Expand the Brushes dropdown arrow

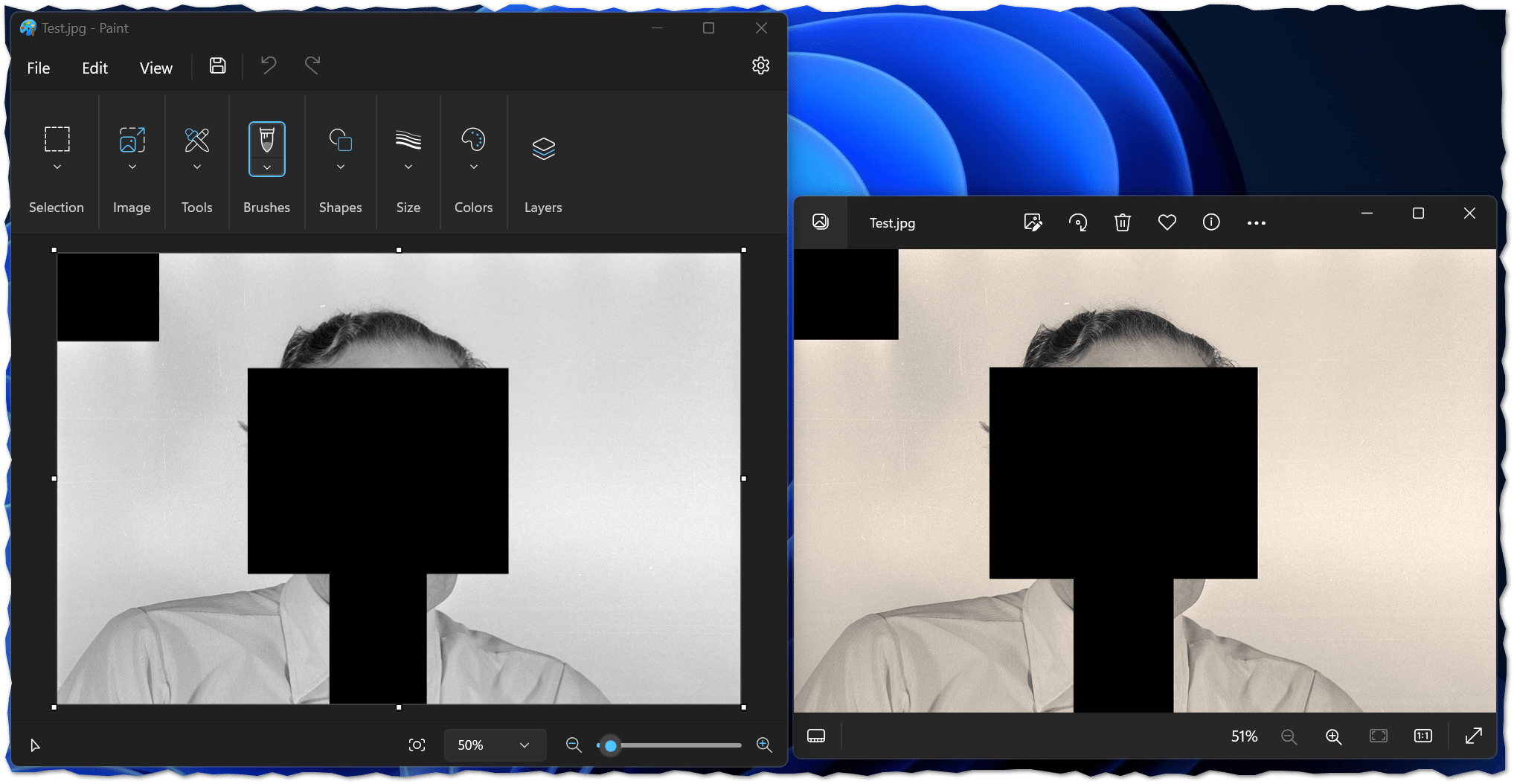tap(266, 167)
